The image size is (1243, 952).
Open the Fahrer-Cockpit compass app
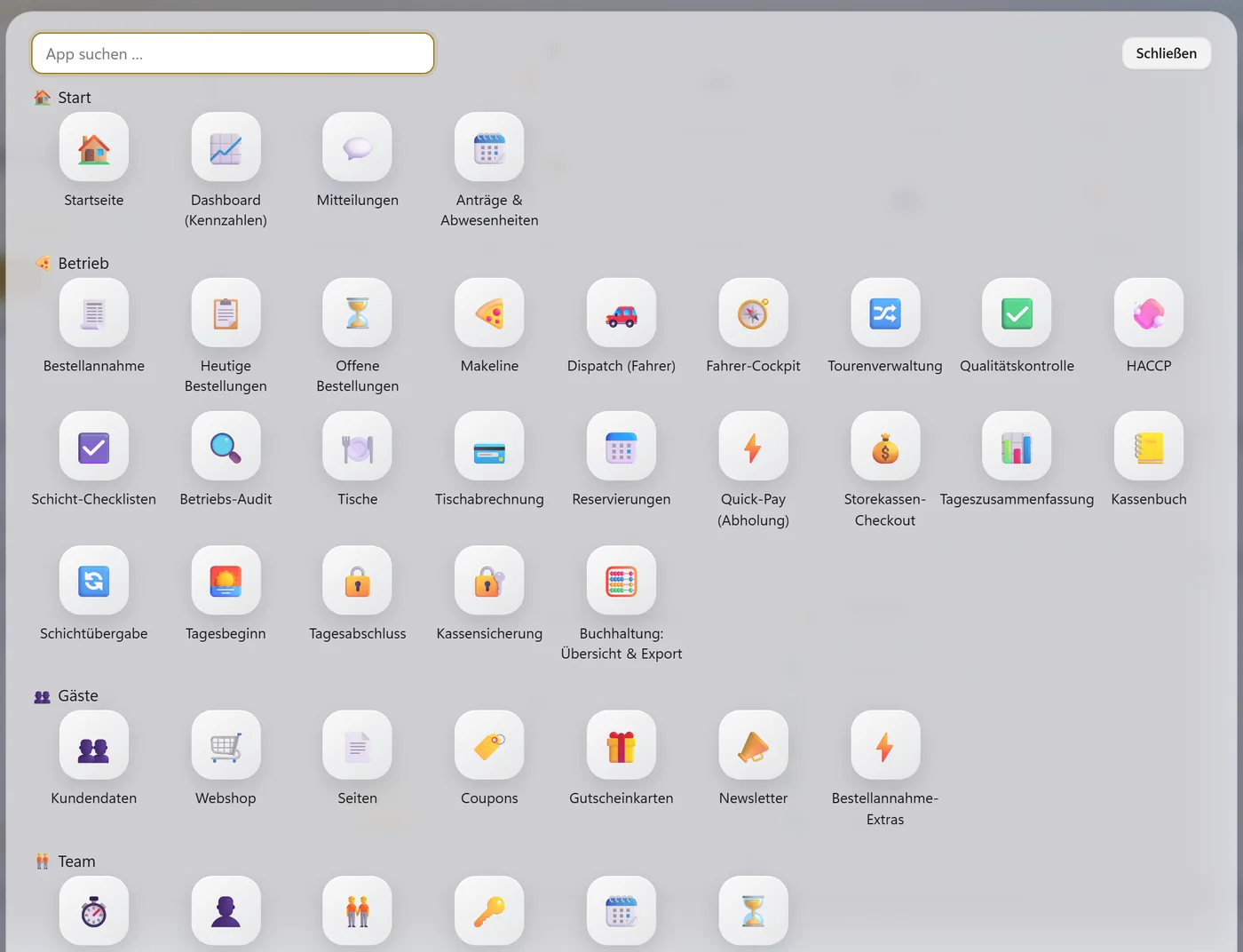coord(753,313)
